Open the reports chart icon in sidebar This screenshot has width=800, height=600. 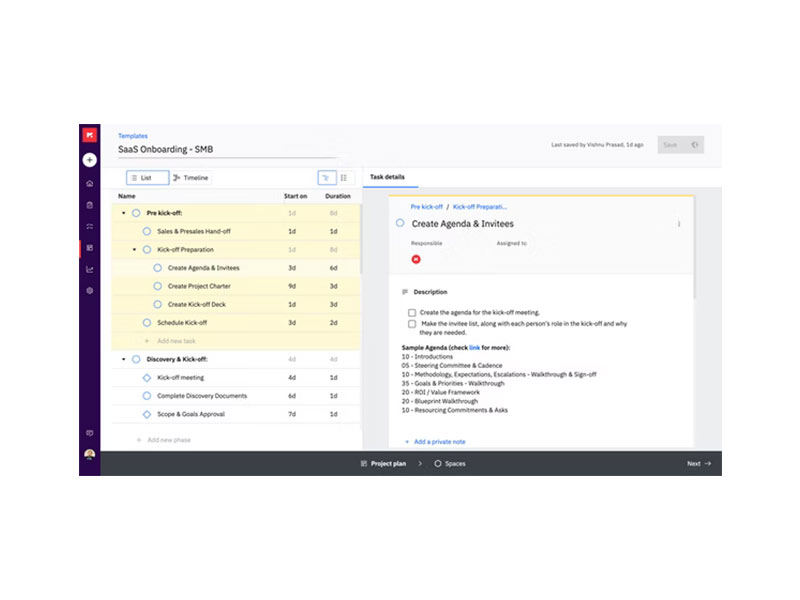(90, 269)
